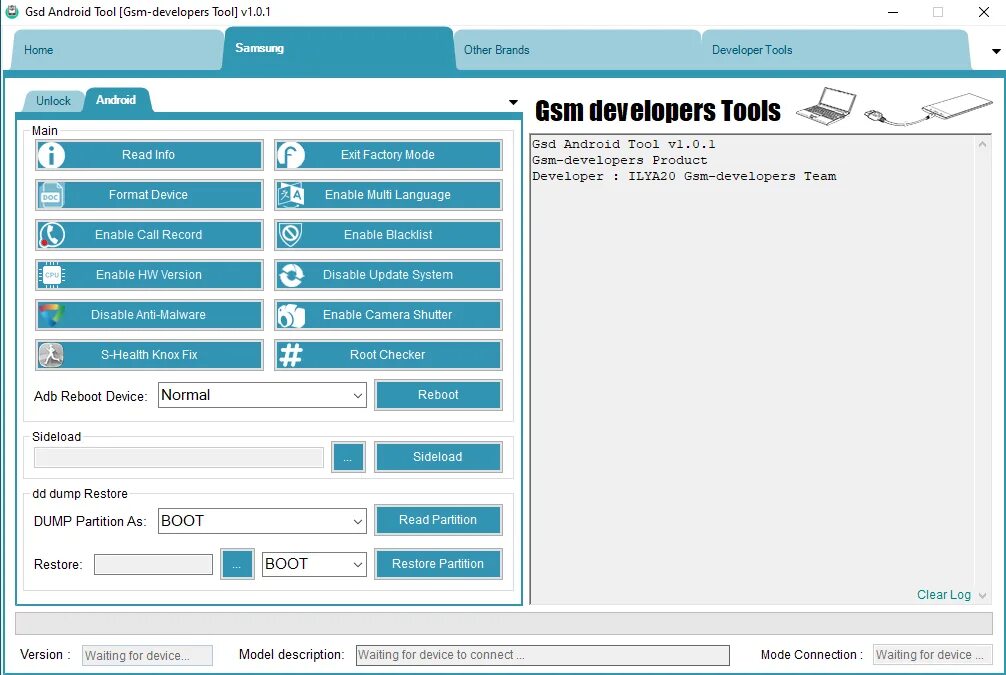Screen dimensions: 1006x675
Task: Click the refresh icon beside Disable Update System
Action: [291, 275]
